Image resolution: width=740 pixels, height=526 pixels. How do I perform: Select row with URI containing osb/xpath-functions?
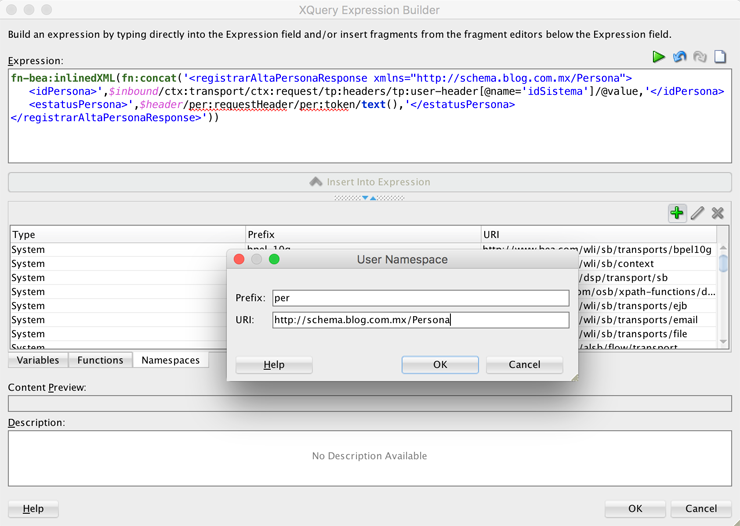pyautogui.click(x=363, y=292)
